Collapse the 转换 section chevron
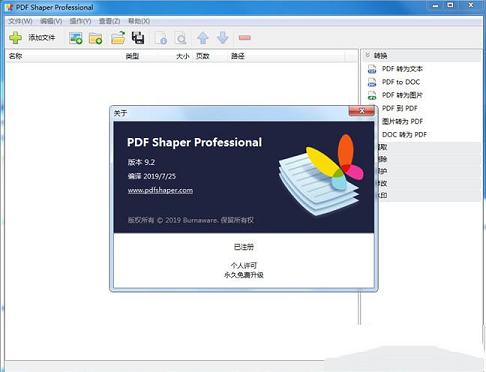The image size is (486, 372). (368, 55)
